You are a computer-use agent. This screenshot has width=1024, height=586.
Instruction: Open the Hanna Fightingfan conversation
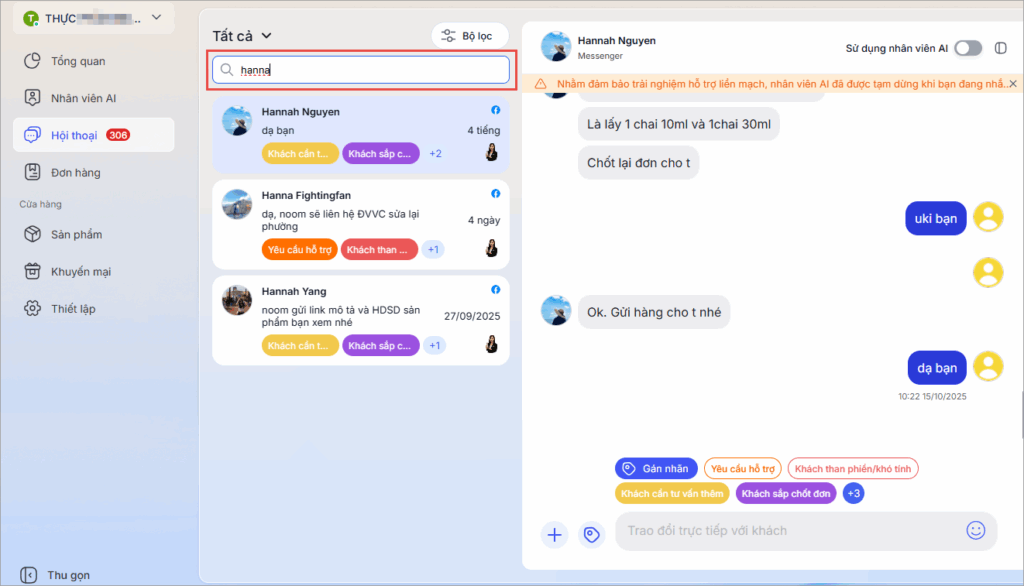pyautogui.click(x=360, y=223)
